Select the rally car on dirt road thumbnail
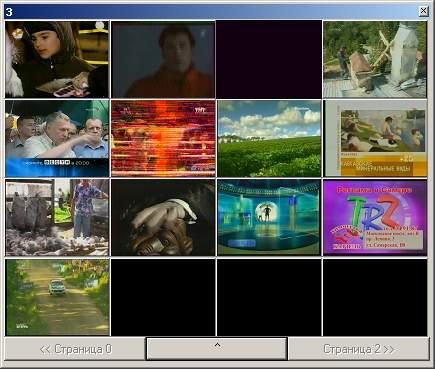The height and width of the screenshot is (369, 435). point(57,297)
